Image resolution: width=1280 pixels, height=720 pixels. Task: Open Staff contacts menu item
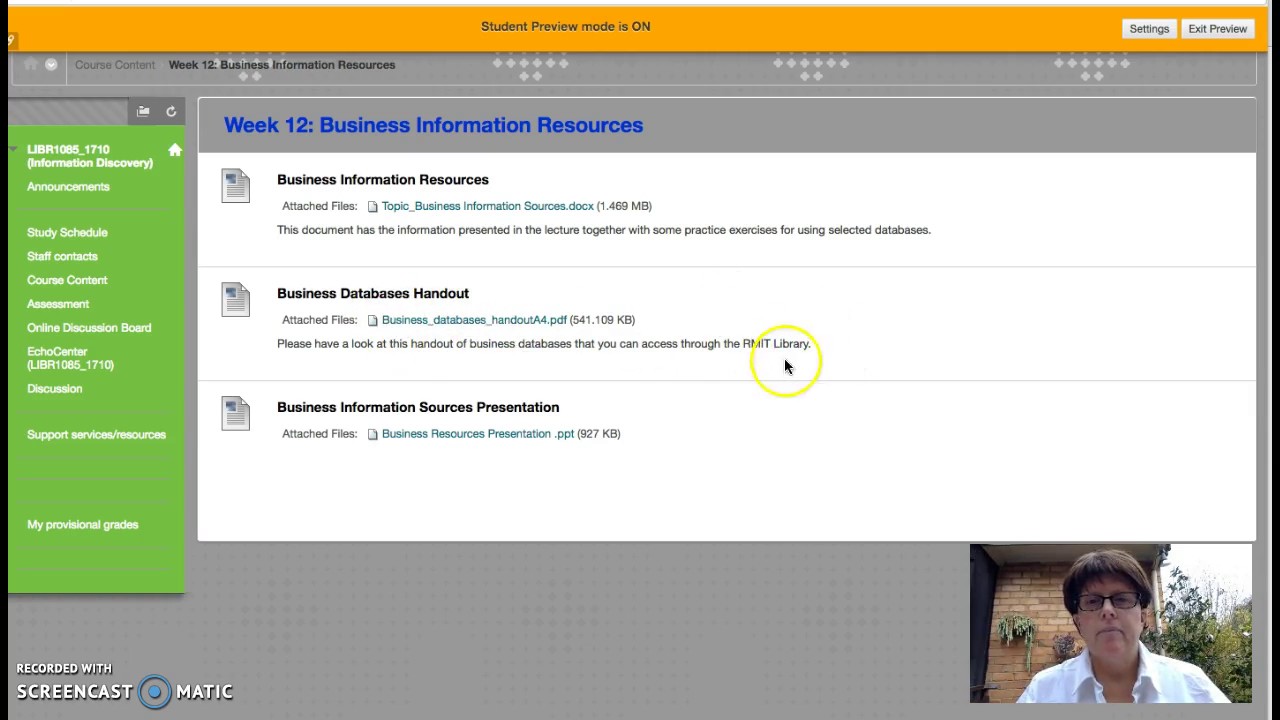tap(62, 257)
